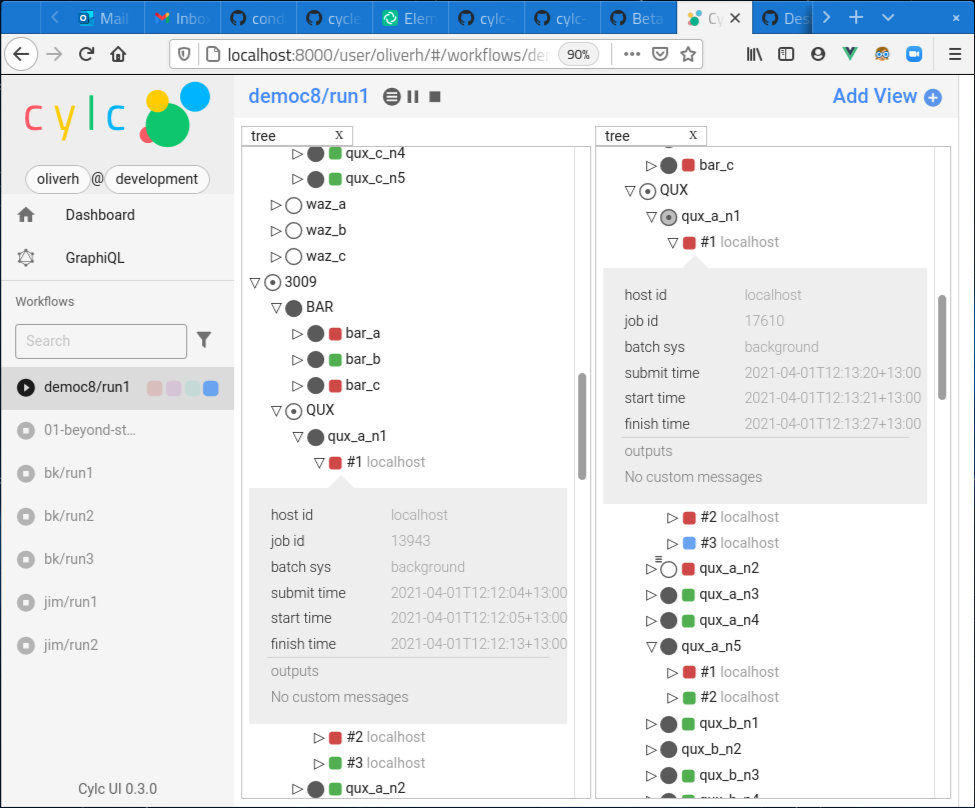Pause the democ8/run1 workflow
This screenshot has width=975, height=808.
pyautogui.click(x=413, y=97)
